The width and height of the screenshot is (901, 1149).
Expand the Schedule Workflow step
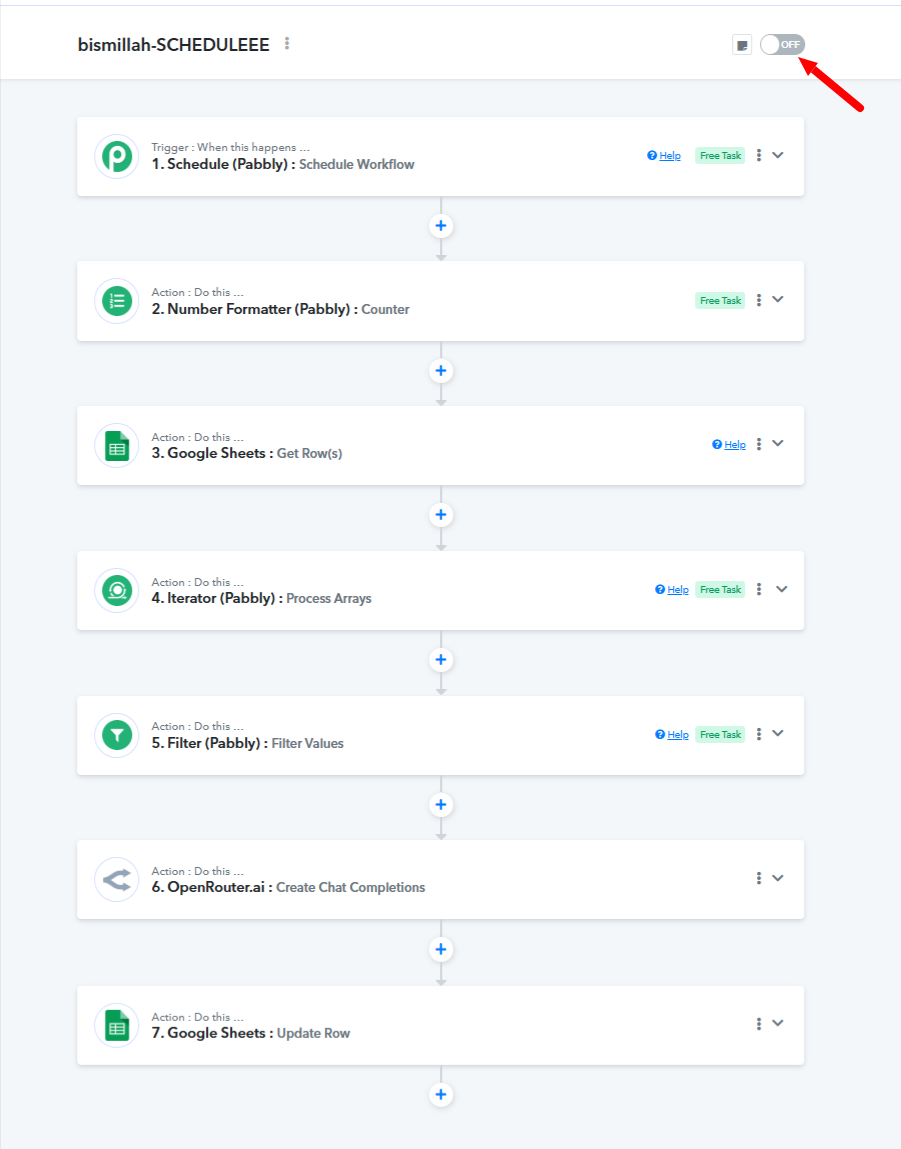click(778, 155)
